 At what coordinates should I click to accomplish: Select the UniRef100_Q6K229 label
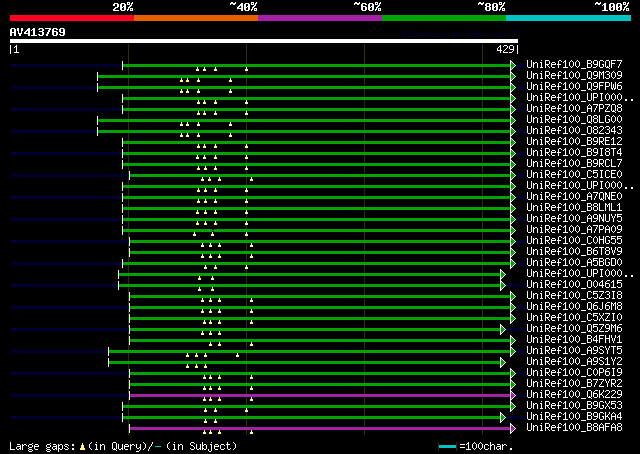tap(574, 395)
